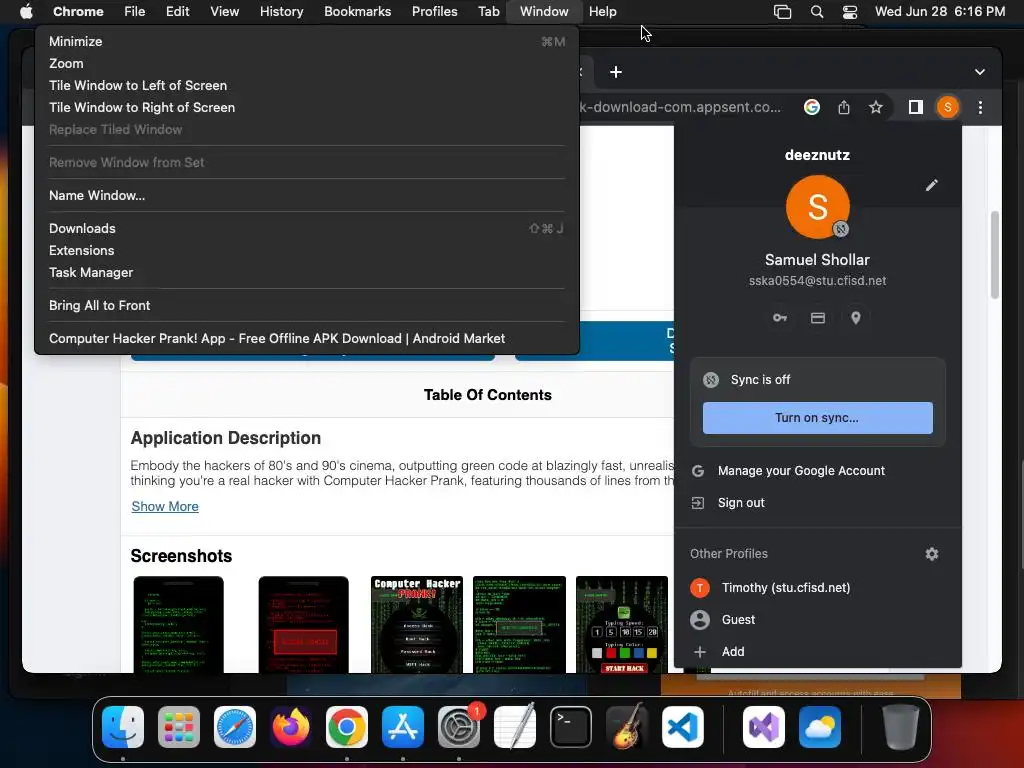Click the page vertical scrollbar
This screenshot has height=768, width=1024.
[995, 255]
